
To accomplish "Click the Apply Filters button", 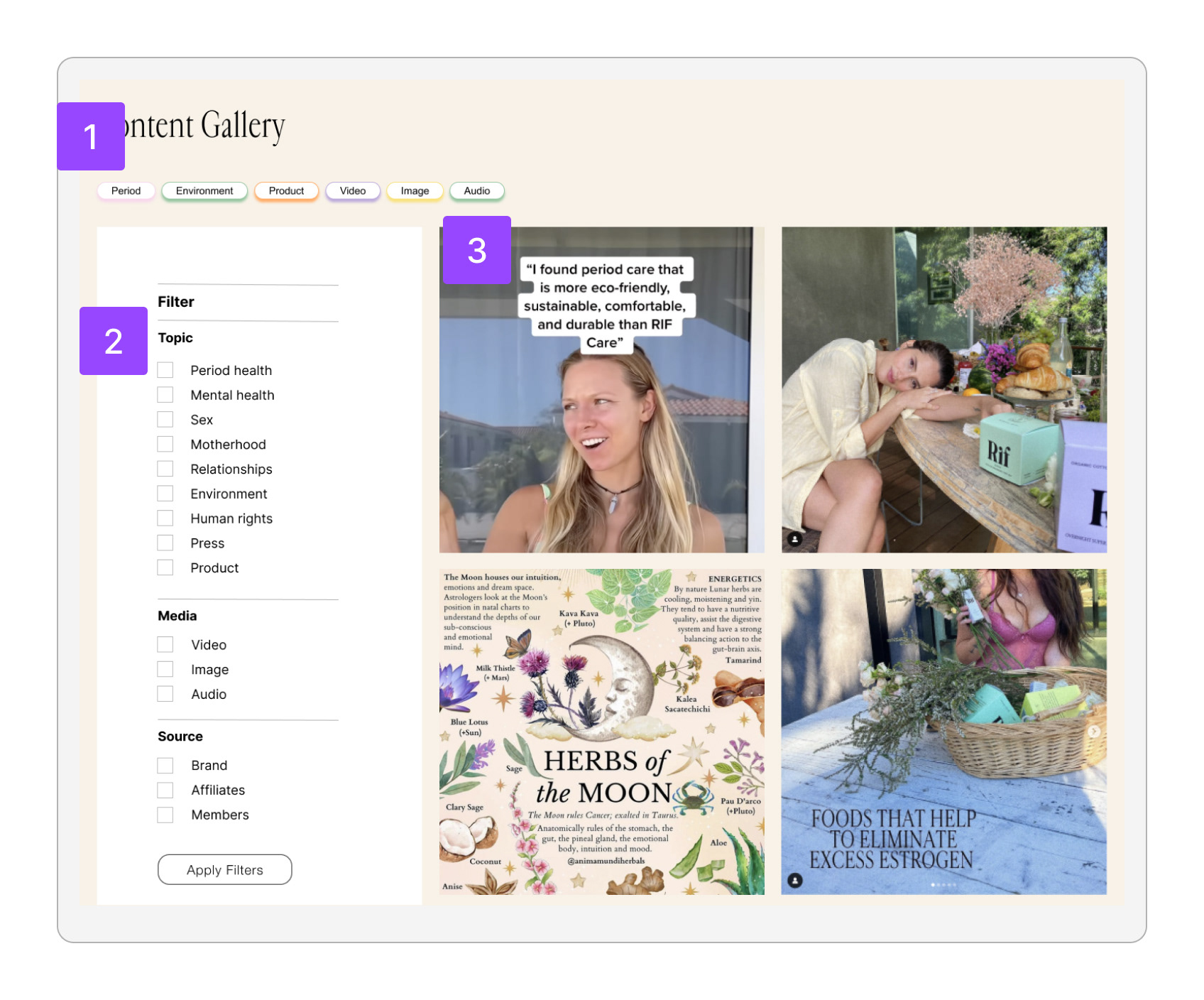I will [x=224, y=869].
